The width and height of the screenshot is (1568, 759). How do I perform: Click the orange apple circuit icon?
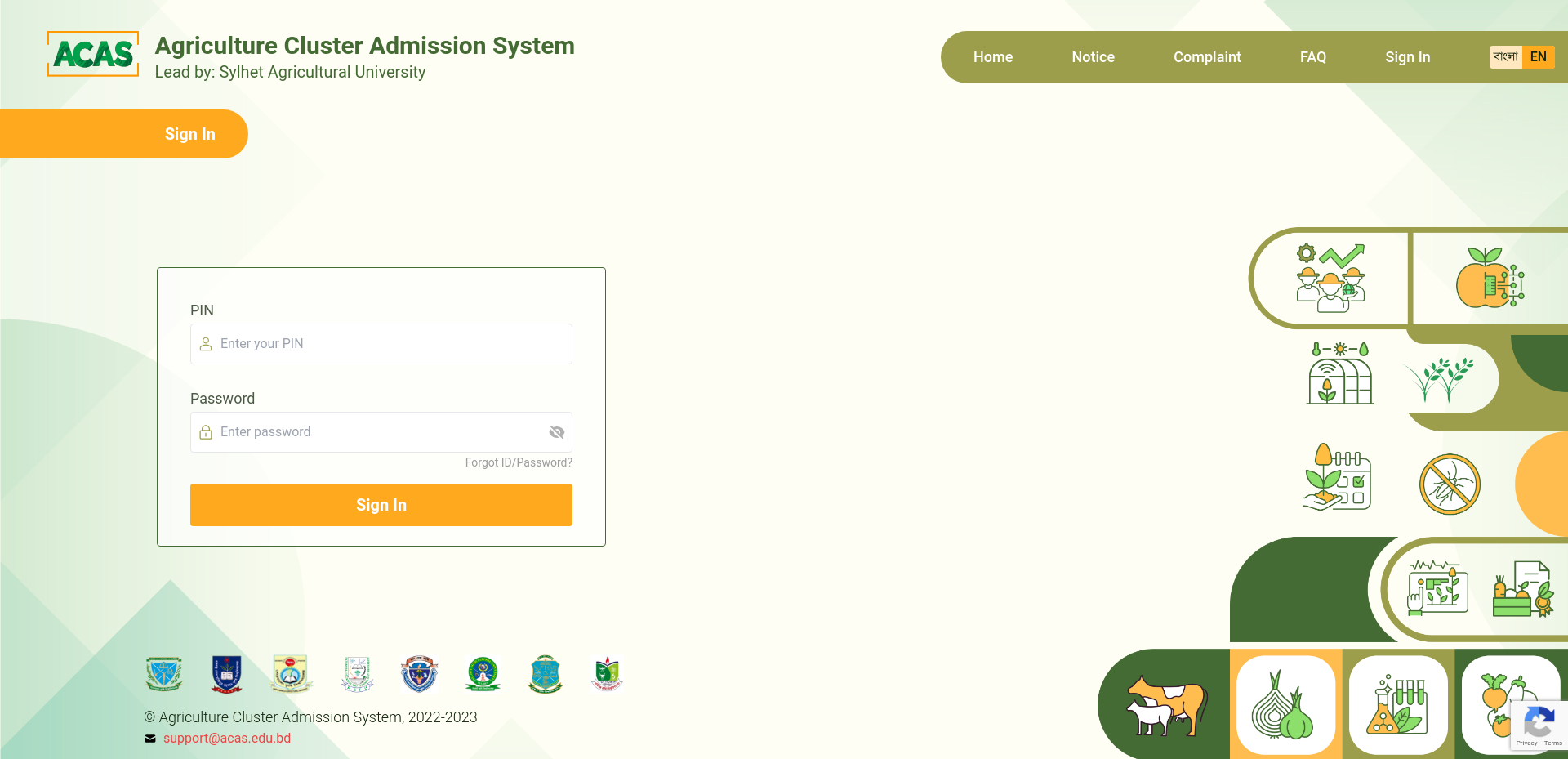pyautogui.click(x=1490, y=278)
